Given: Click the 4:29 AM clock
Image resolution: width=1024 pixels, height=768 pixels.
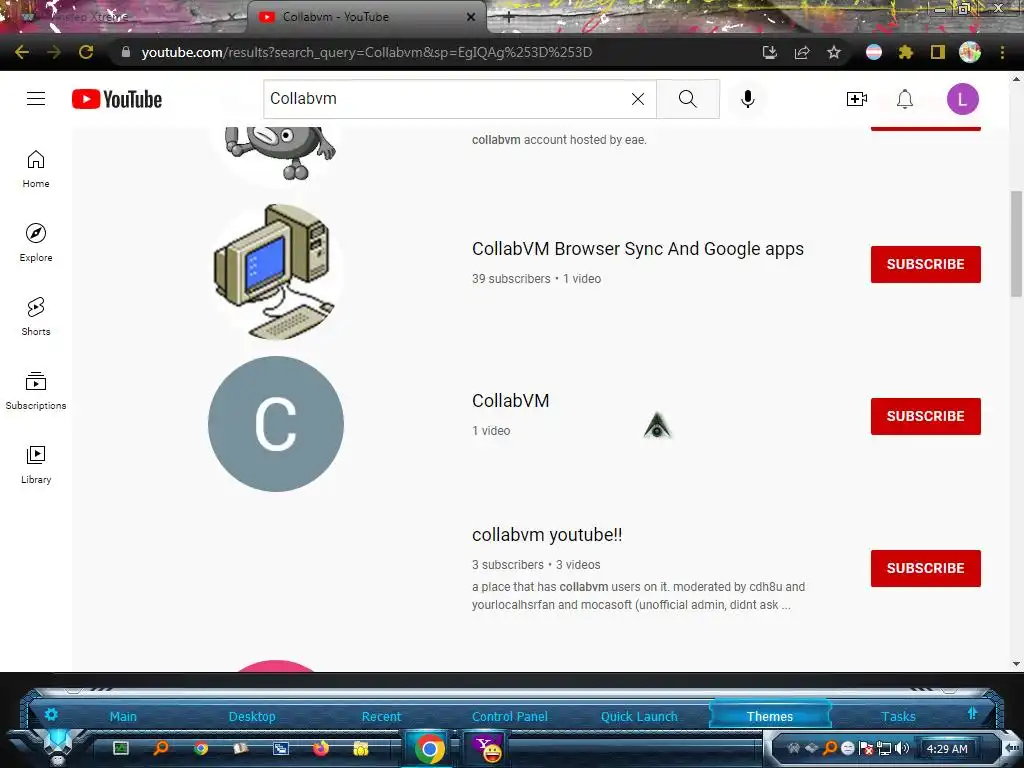Looking at the screenshot, I should pyautogui.click(x=947, y=749).
